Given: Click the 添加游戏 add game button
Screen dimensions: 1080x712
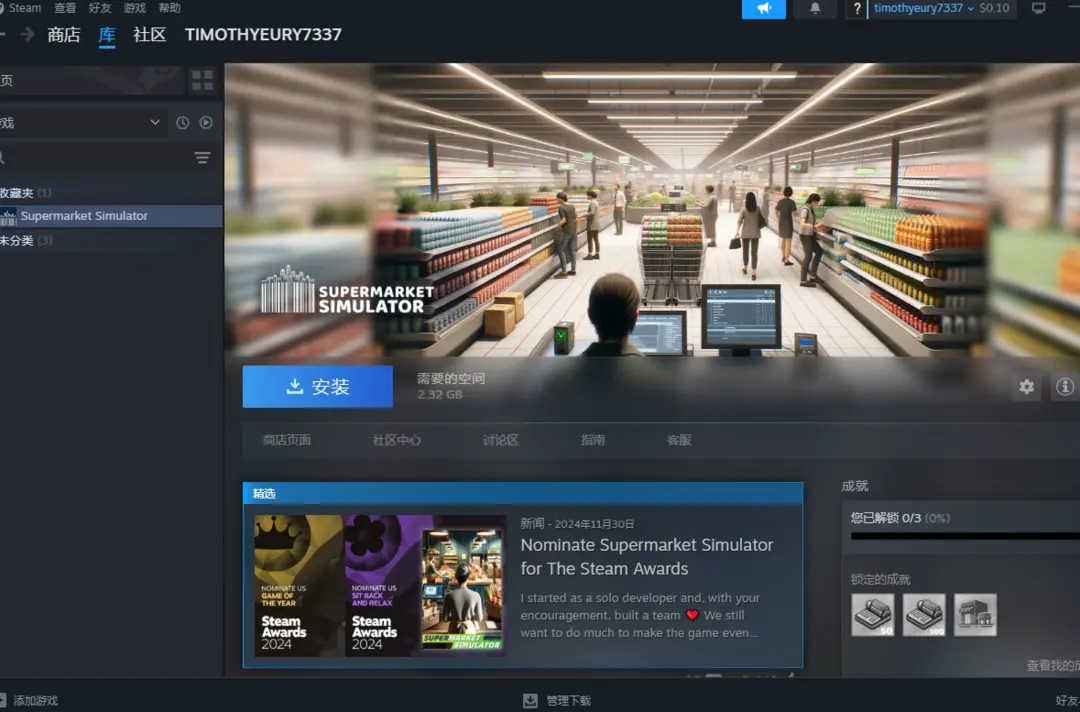Looking at the screenshot, I should tap(29, 701).
